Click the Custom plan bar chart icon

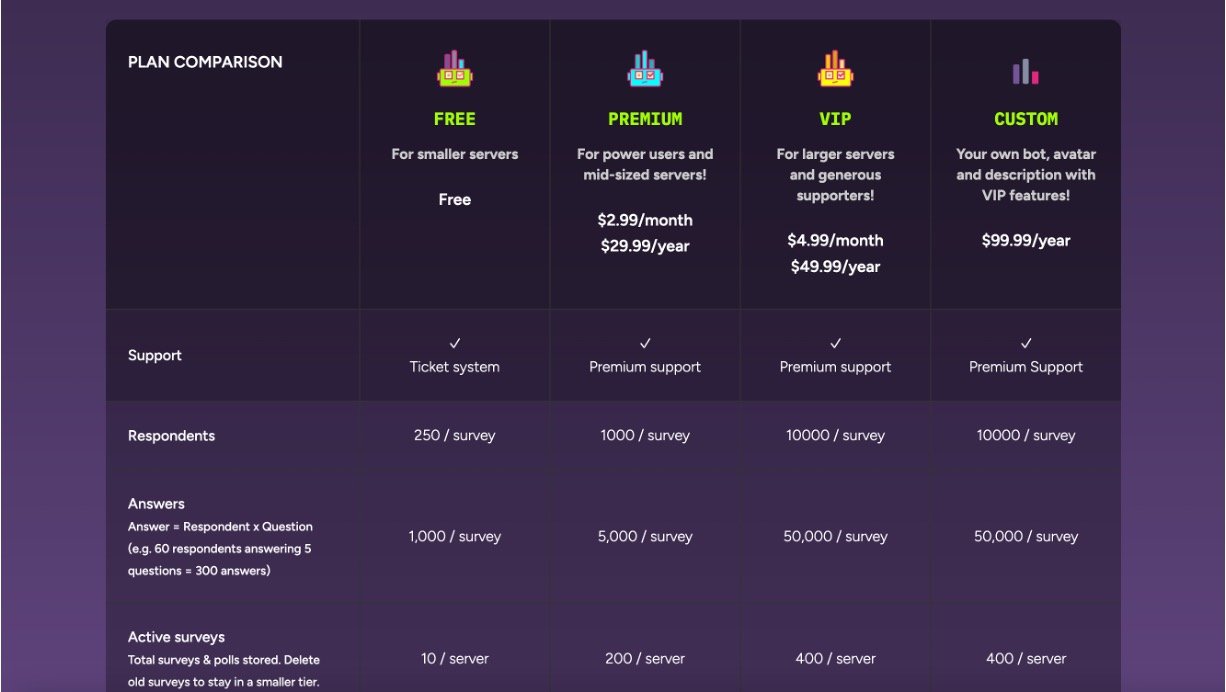click(1026, 71)
